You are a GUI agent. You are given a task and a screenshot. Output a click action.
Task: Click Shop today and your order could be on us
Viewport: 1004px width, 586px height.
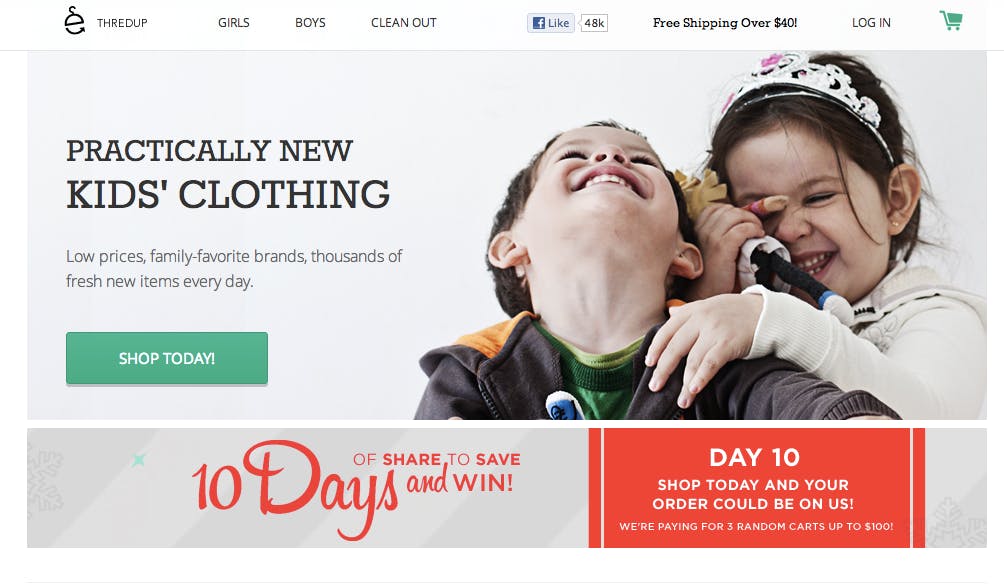753,494
